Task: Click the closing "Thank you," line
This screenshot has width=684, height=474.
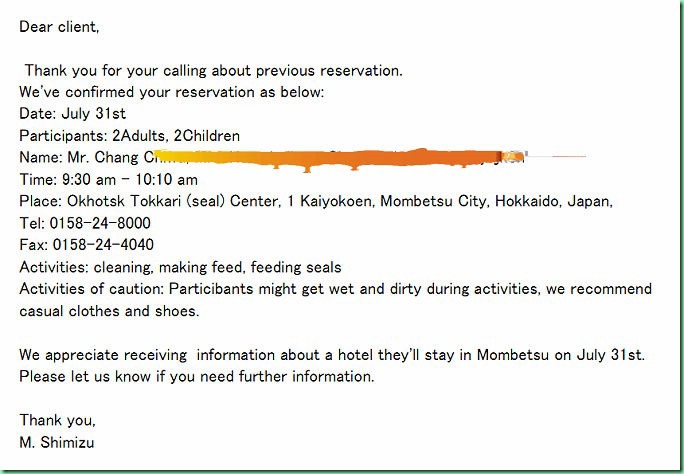Action: tap(57, 419)
